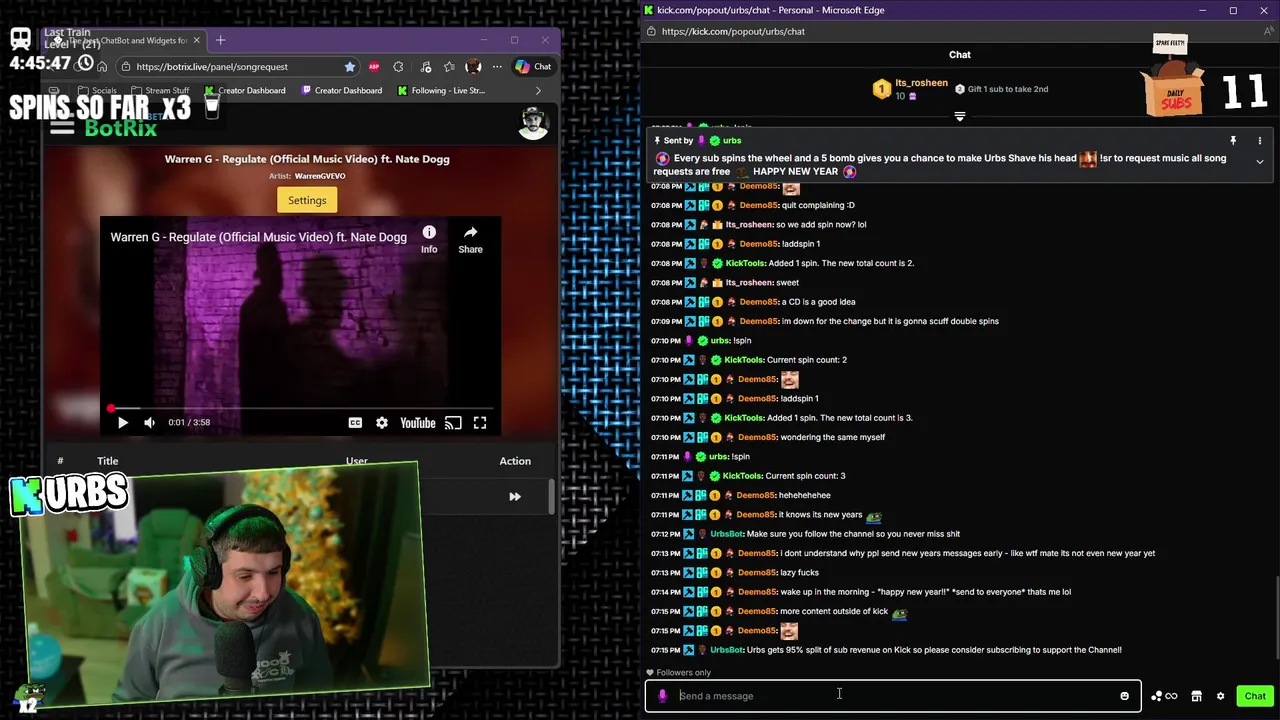Open the video Info icon
1280x720 pixels.
point(429,239)
